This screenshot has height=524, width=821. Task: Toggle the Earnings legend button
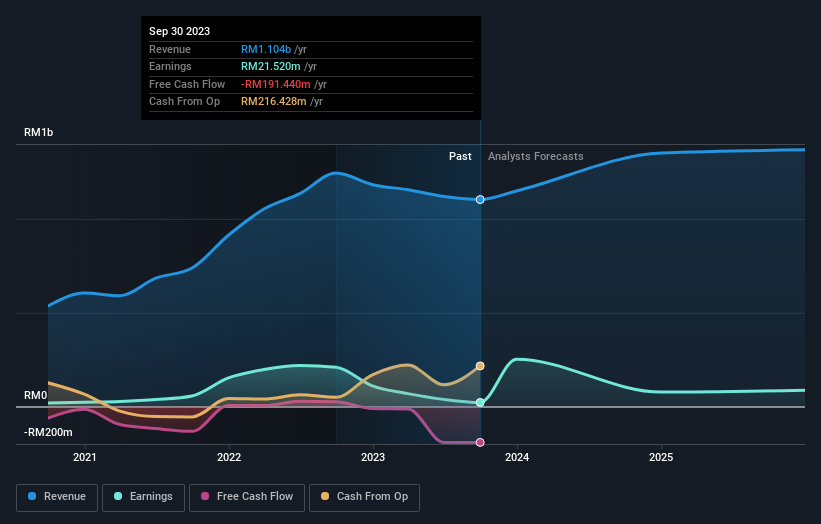(143, 497)
